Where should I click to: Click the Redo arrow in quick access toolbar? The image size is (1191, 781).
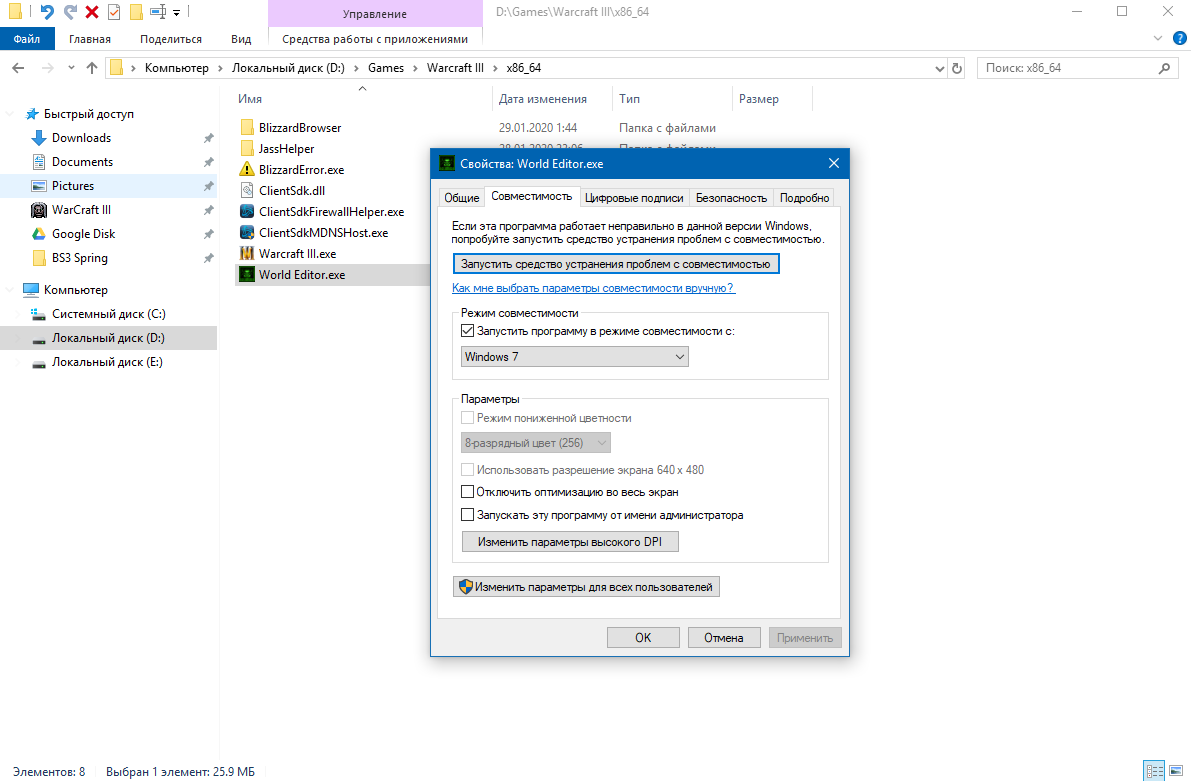(x=70, y=12)
